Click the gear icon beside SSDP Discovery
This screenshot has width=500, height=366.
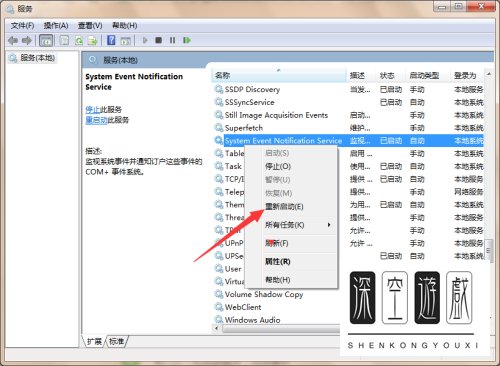tap(219, 89)
